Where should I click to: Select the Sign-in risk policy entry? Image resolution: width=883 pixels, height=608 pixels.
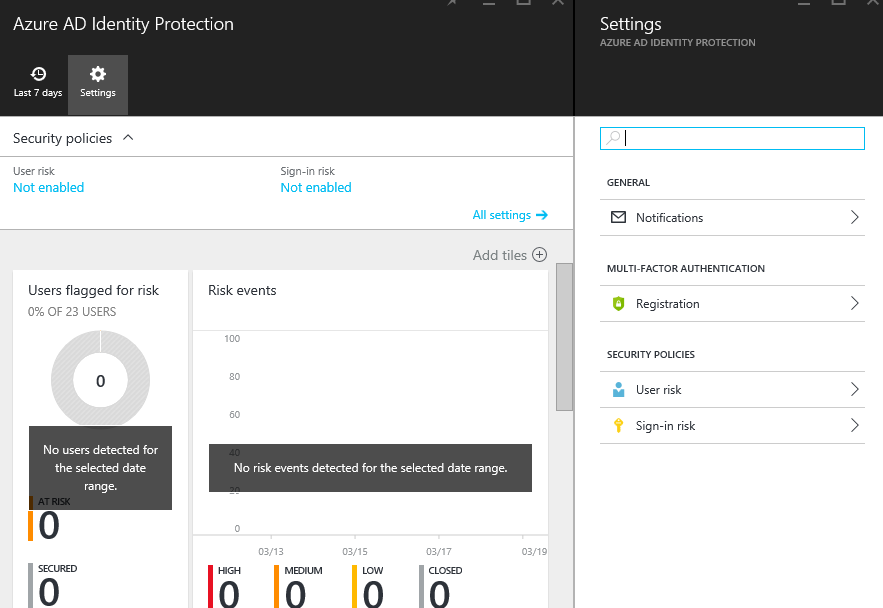click(x=665, y=426)
